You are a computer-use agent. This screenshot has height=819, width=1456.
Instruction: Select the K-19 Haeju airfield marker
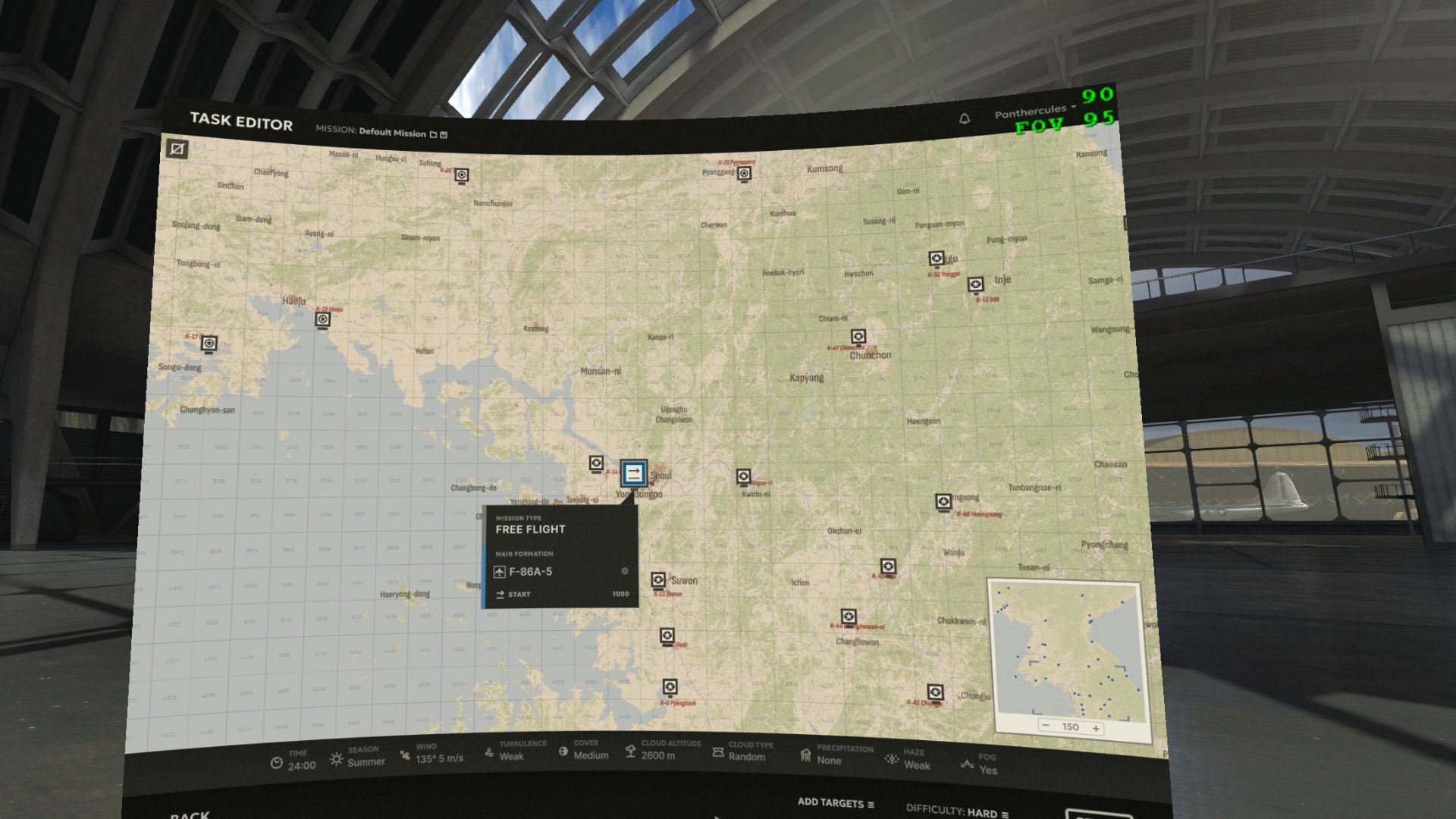[323, 320]
